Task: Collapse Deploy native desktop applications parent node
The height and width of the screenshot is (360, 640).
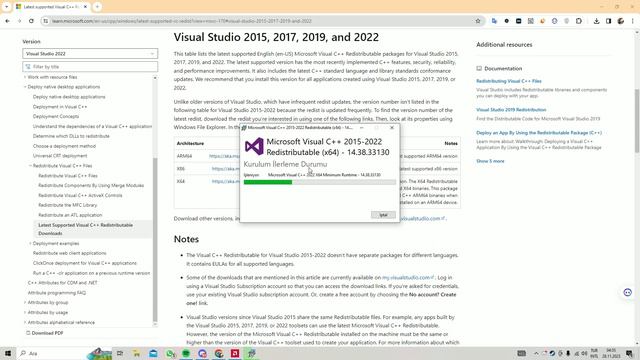Action: click(x=25, y=87)
